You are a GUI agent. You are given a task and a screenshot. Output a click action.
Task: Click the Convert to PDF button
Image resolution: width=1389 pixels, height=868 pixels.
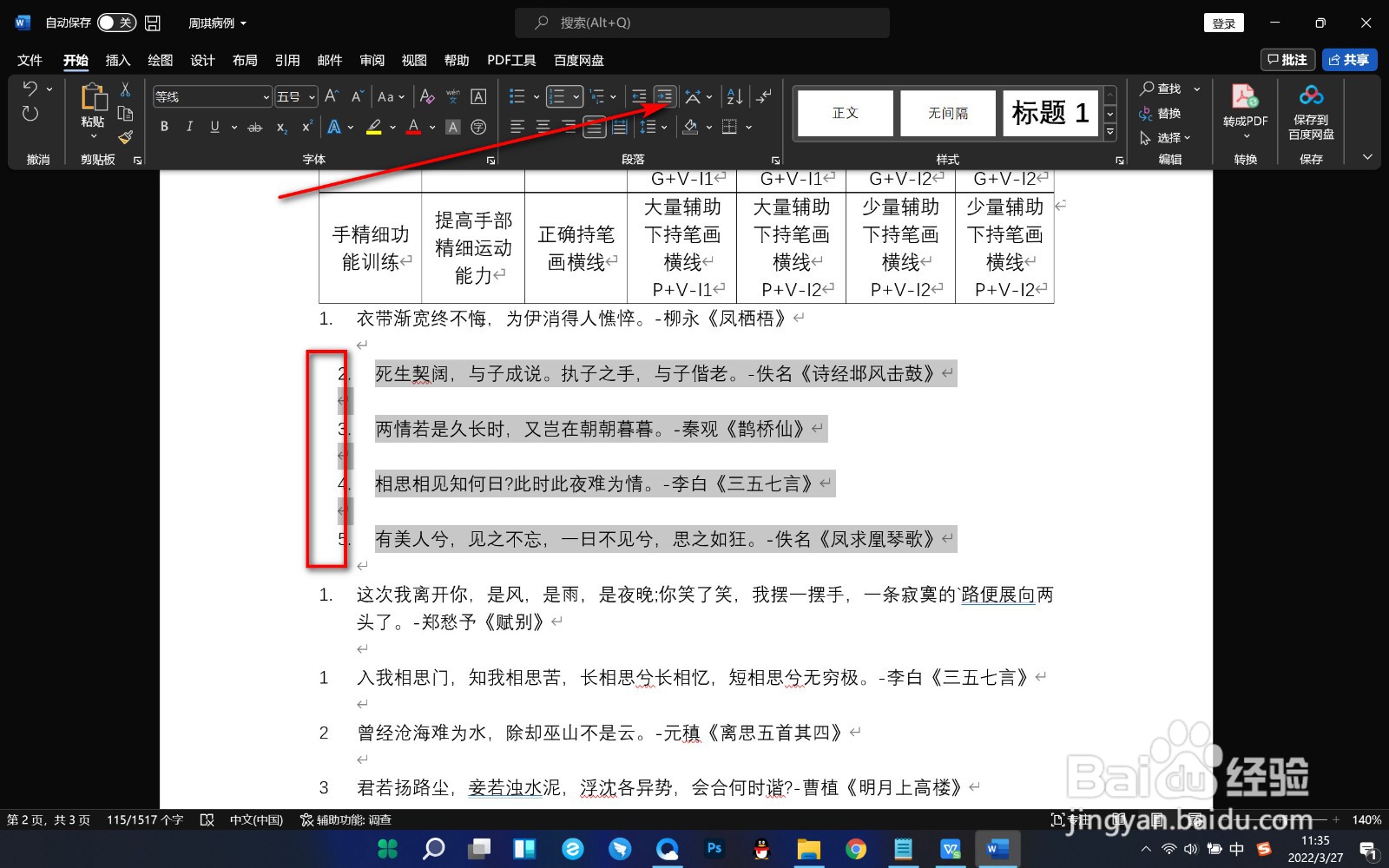coord(1245,111)
